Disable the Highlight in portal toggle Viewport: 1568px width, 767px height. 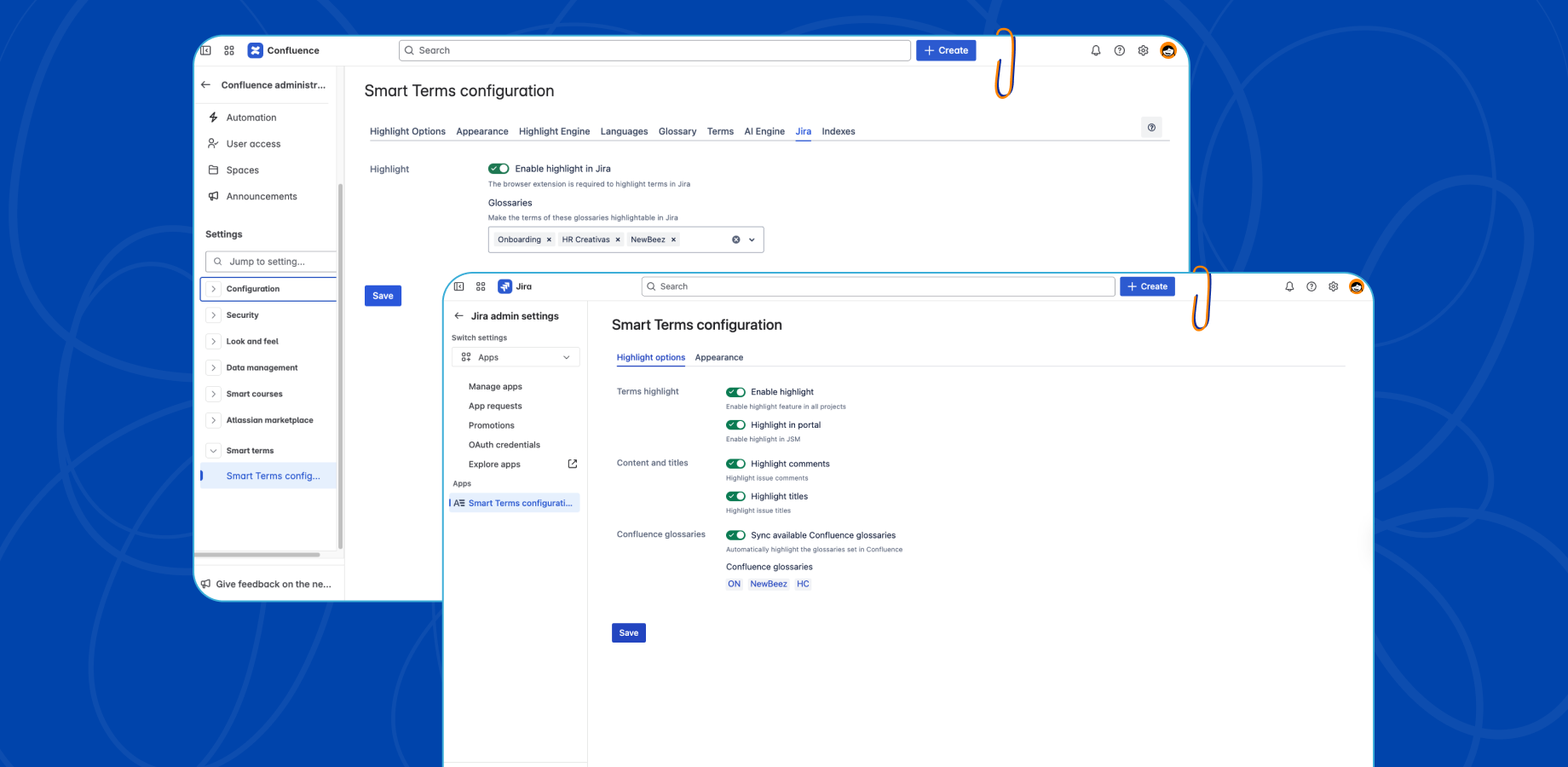coord(735,424)
